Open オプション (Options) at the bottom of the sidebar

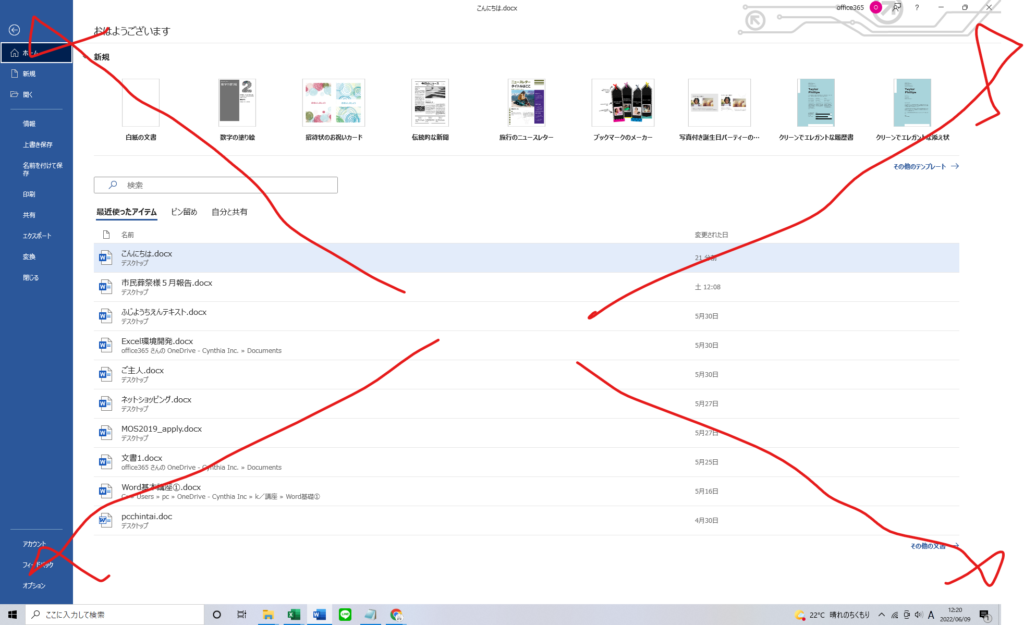[x=33, y=585]
